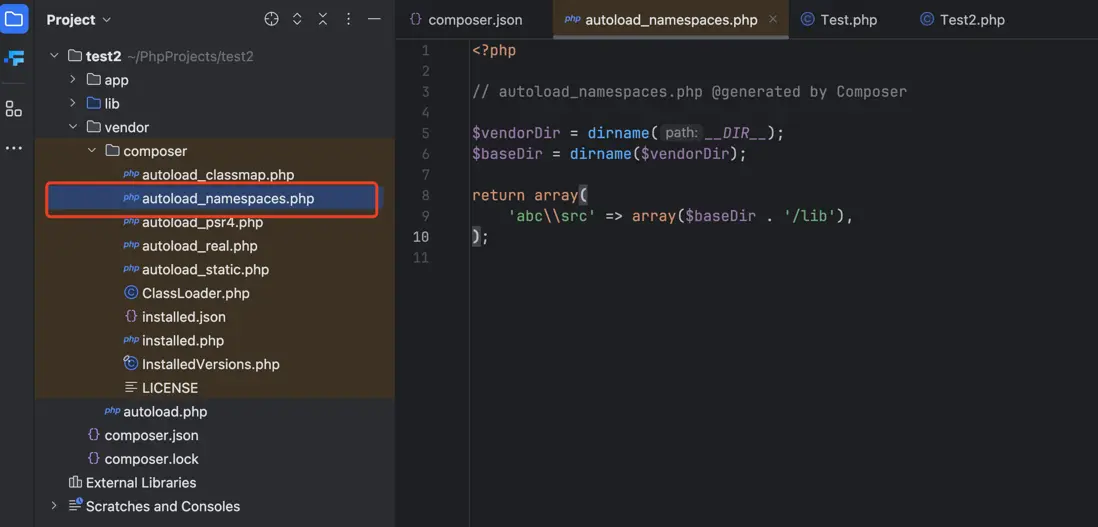Expand the lib folder
The image size is (1098, 527).
click(x=73, y=104)
